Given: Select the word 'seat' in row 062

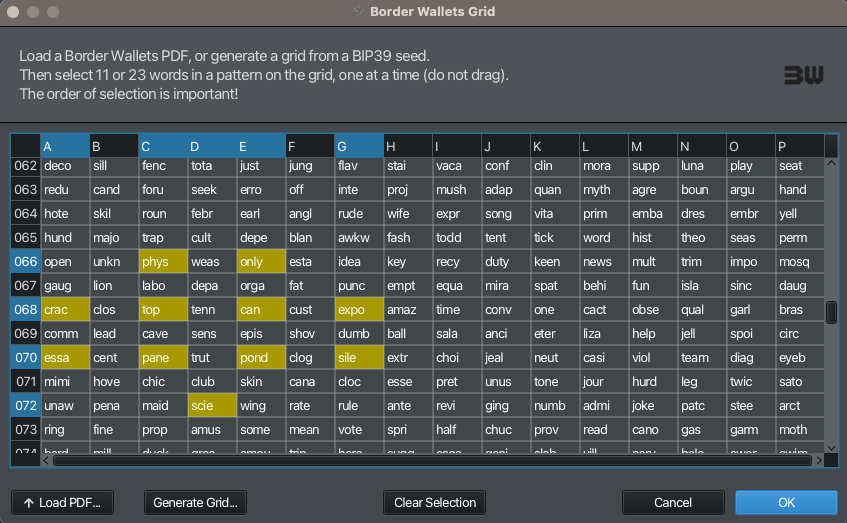Looking at the screenshot, I should pyautogui.click(x=799, y=166).
